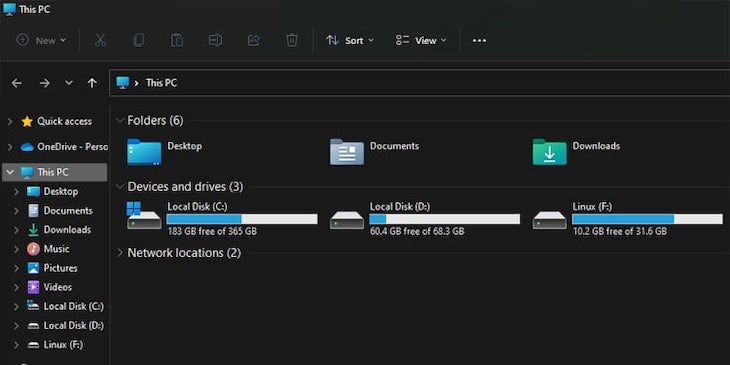Click the Cut scissors icon in toolbar

[100, 41]
